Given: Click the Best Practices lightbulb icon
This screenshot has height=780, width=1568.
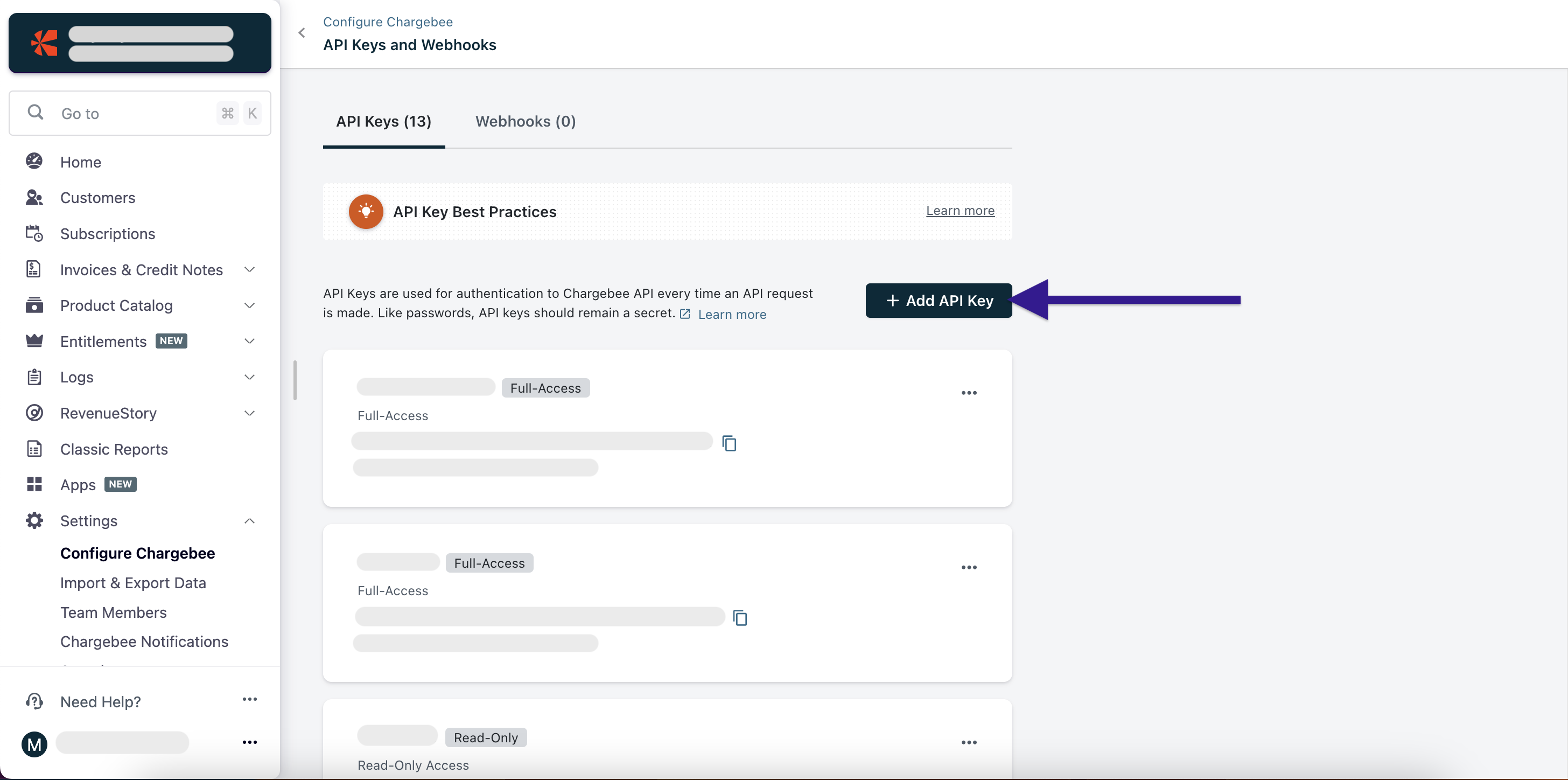Looking at the screenshot, I should coord(366,211).
